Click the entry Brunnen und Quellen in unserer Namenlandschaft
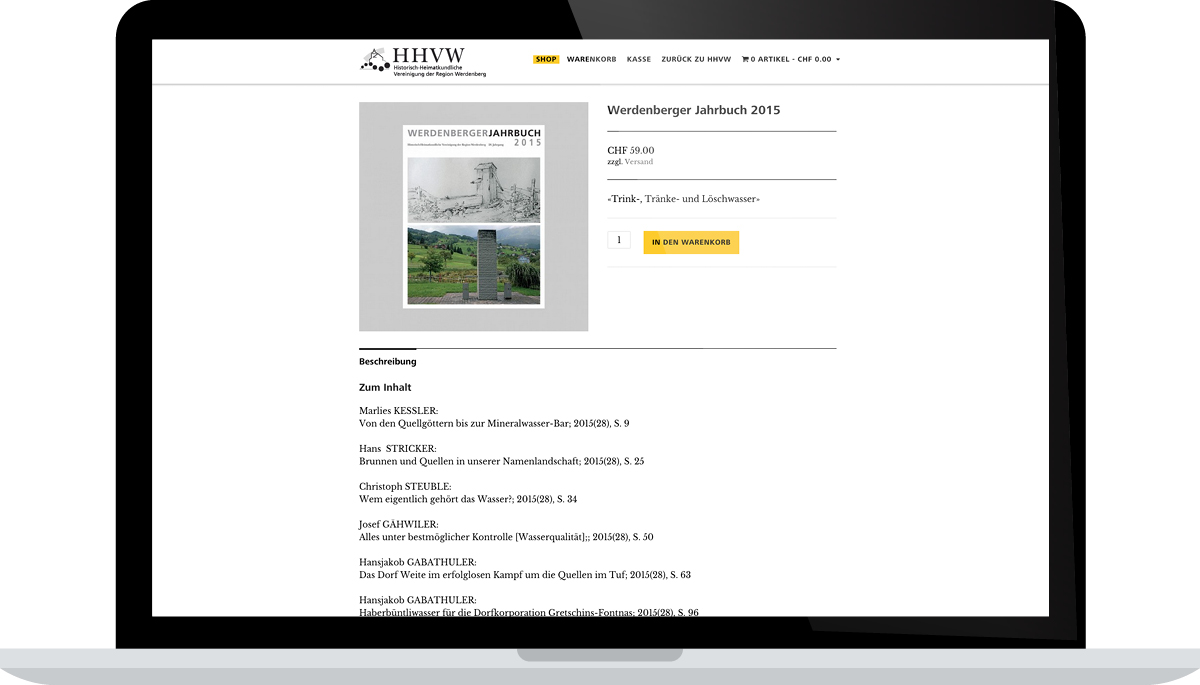This screenshot has width=1200, height=685. click(502, 462)
